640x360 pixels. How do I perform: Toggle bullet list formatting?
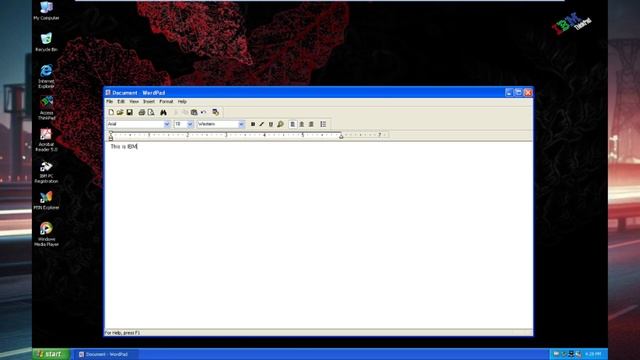point(323,124)
